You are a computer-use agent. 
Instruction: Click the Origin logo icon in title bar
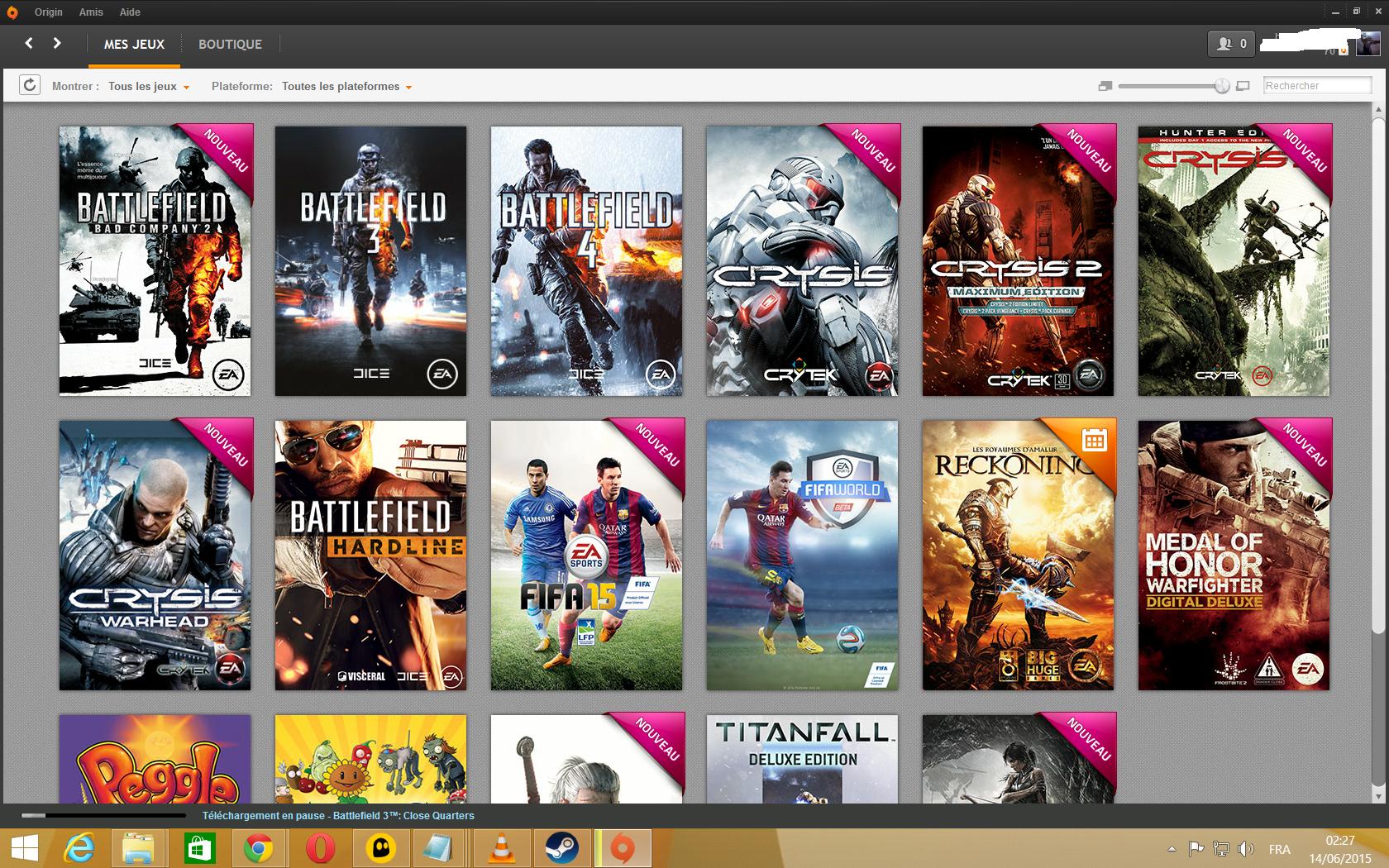[x=12, y=12]
